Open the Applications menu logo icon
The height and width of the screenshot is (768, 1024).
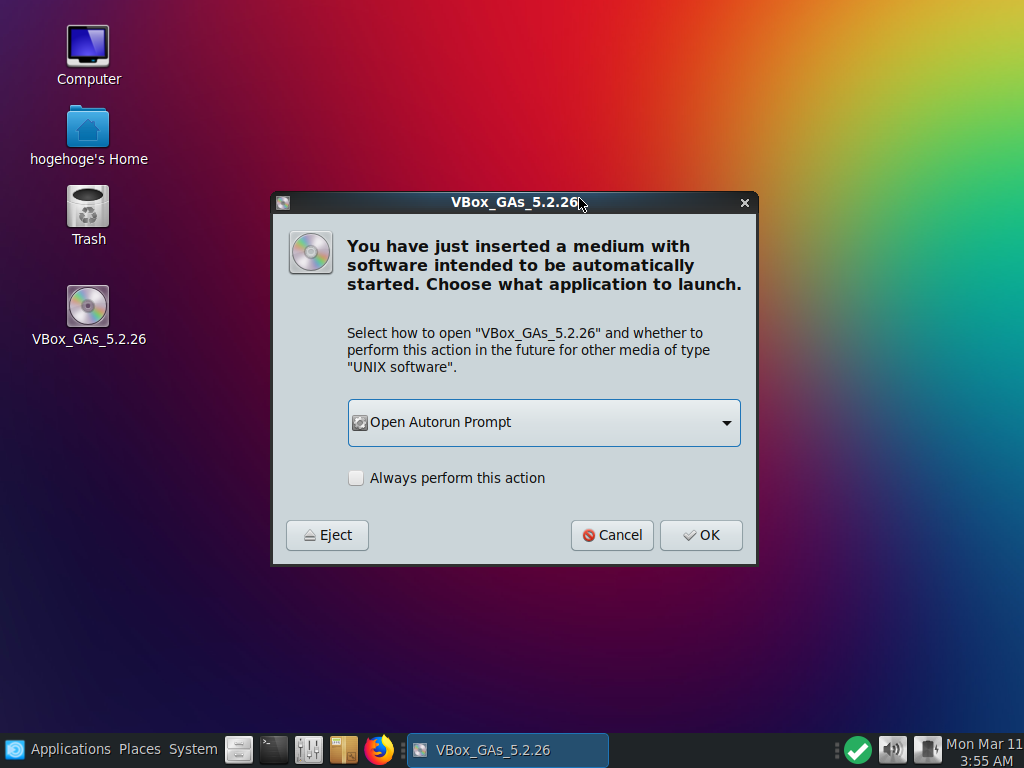click(15, 750)
